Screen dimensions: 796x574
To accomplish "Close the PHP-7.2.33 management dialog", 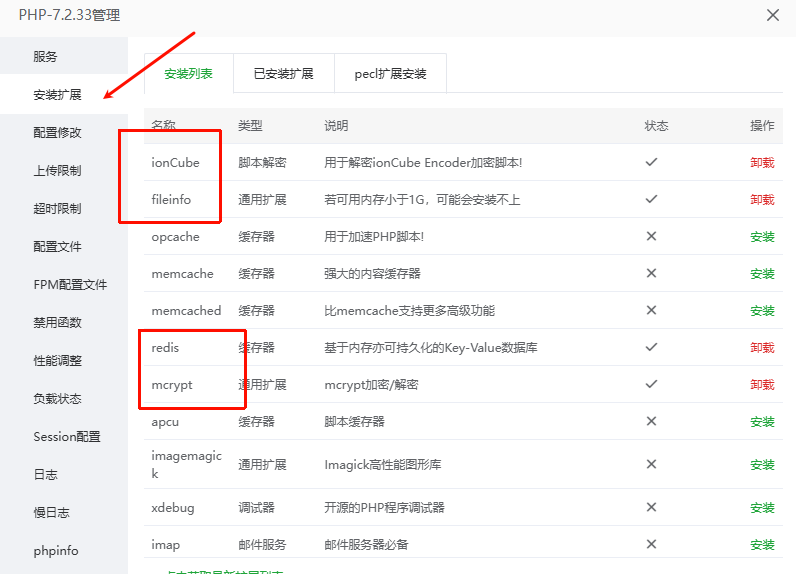I will (x=772, y=16).
